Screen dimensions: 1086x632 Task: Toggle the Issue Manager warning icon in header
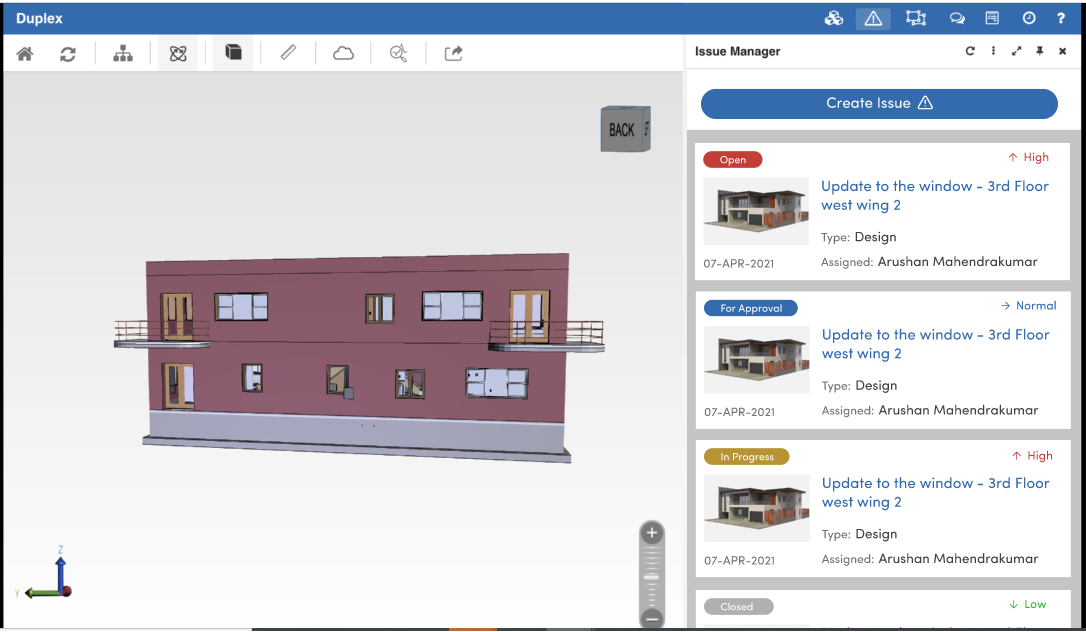pos(873,19)
